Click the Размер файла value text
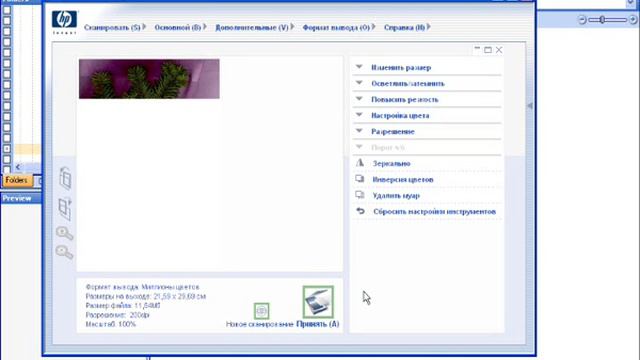 (123, 305)
